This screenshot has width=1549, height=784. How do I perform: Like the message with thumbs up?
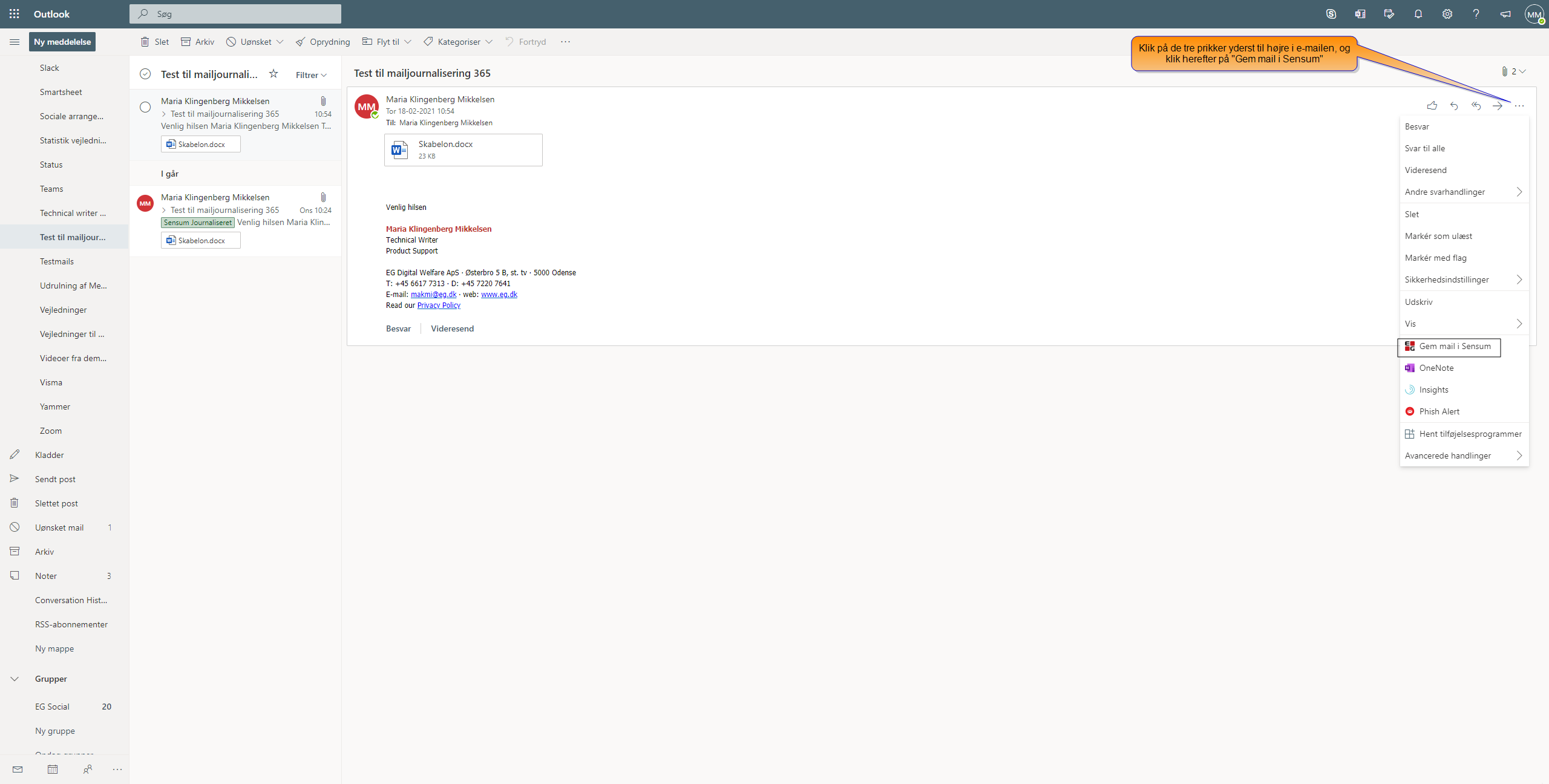tap(1432, 106)
